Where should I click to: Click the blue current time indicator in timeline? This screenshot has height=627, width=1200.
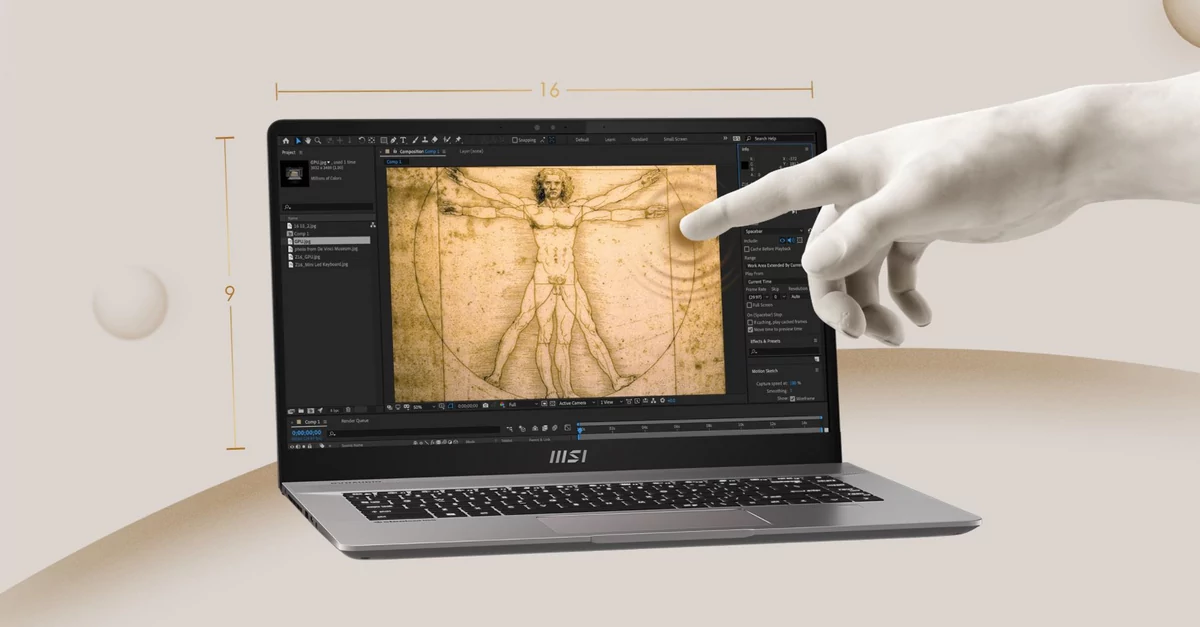click(580, 429)
